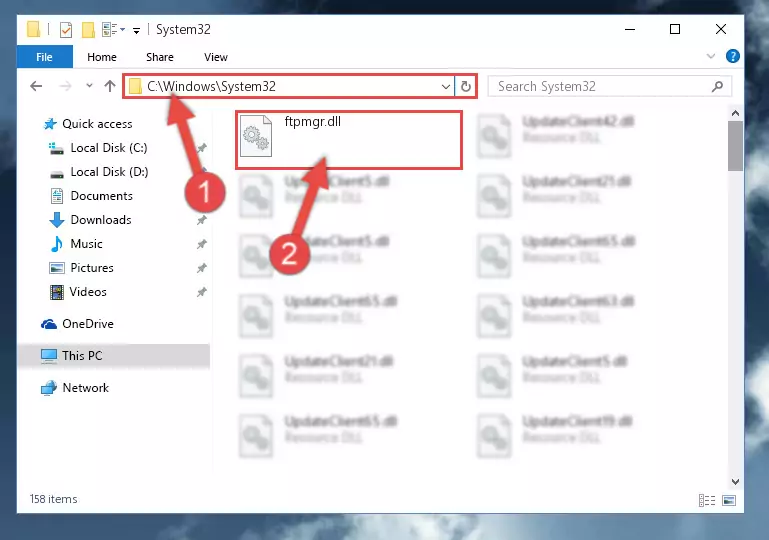Click the search magnifier icon
Image resolution: width=769 pixels, height=540 pixels.
click(x=718, y=87)
